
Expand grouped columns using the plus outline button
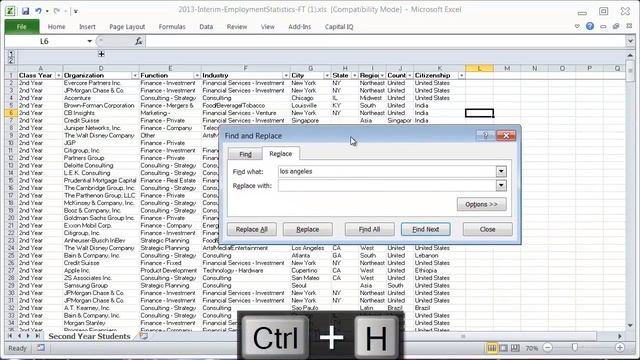pos(101,53)
